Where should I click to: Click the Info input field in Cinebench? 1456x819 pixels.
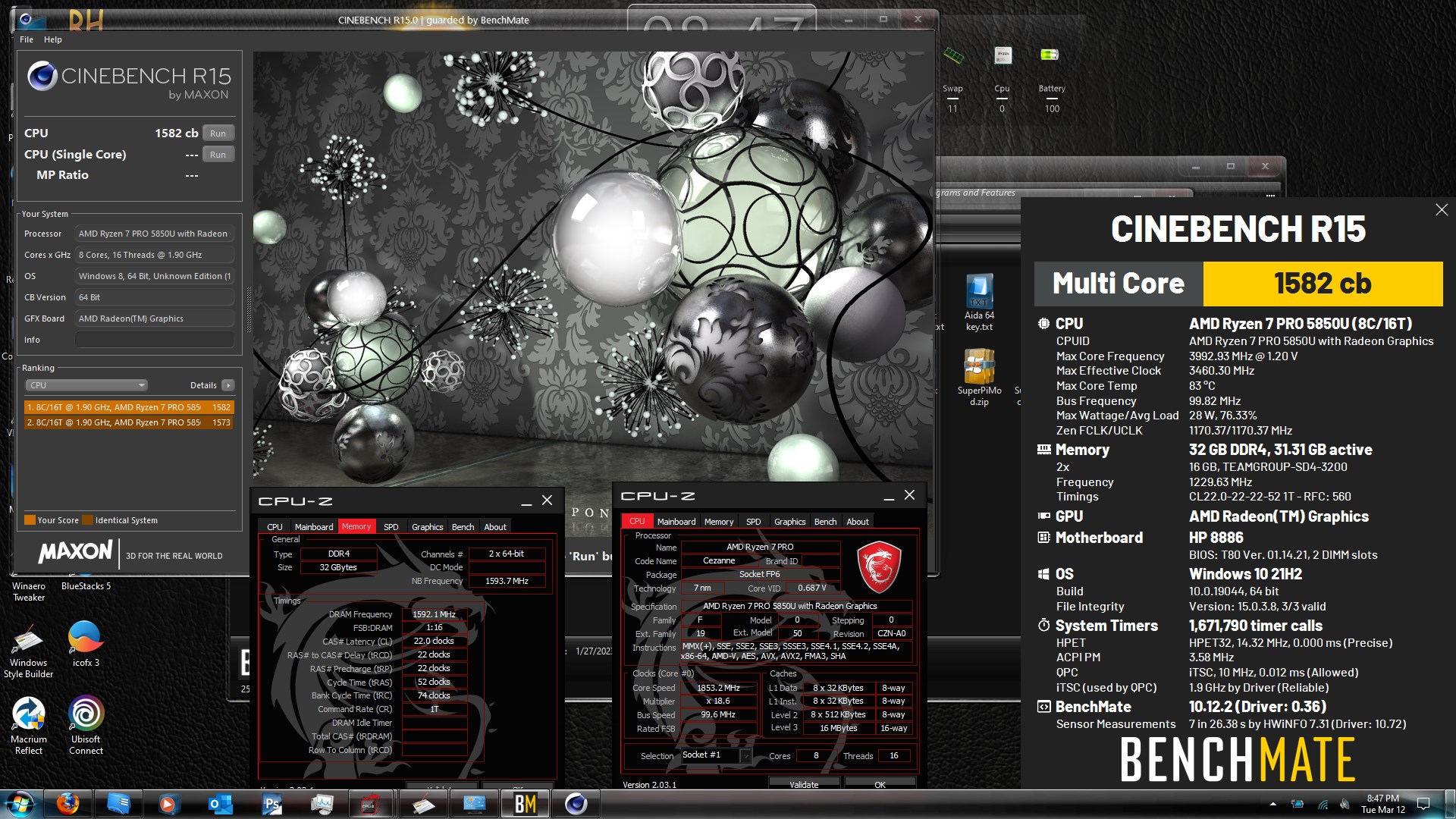155,340
